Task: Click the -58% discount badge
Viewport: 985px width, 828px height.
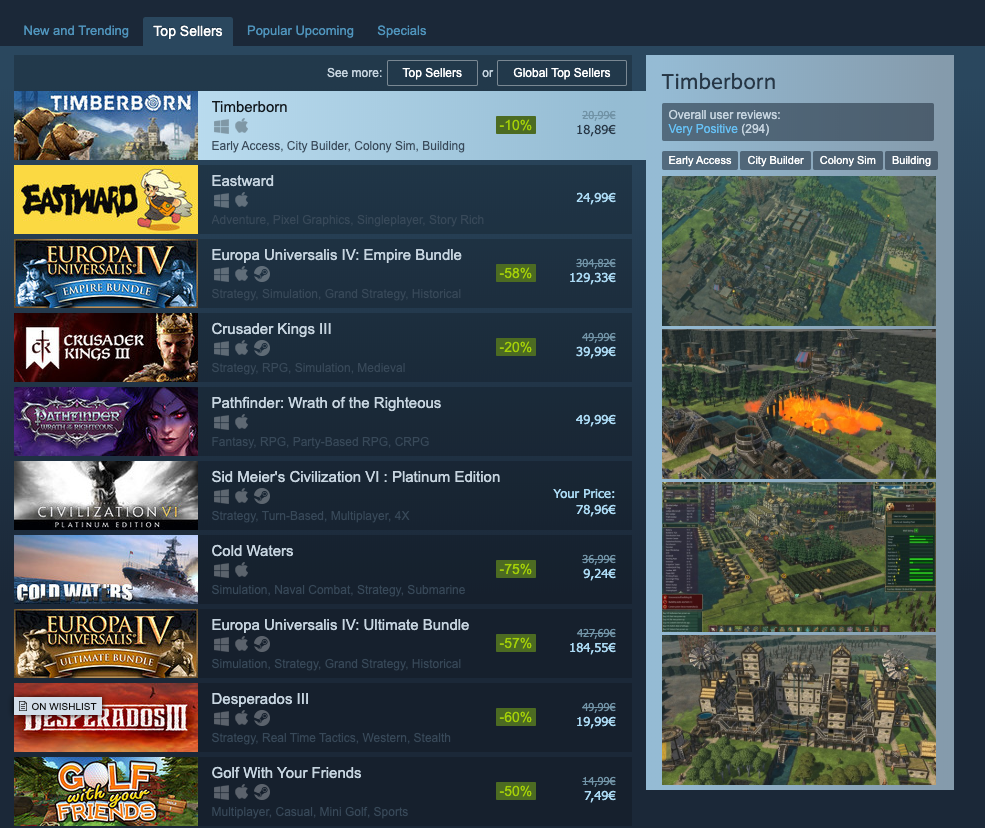Action: pyautogui.click(x=516, y=273)
